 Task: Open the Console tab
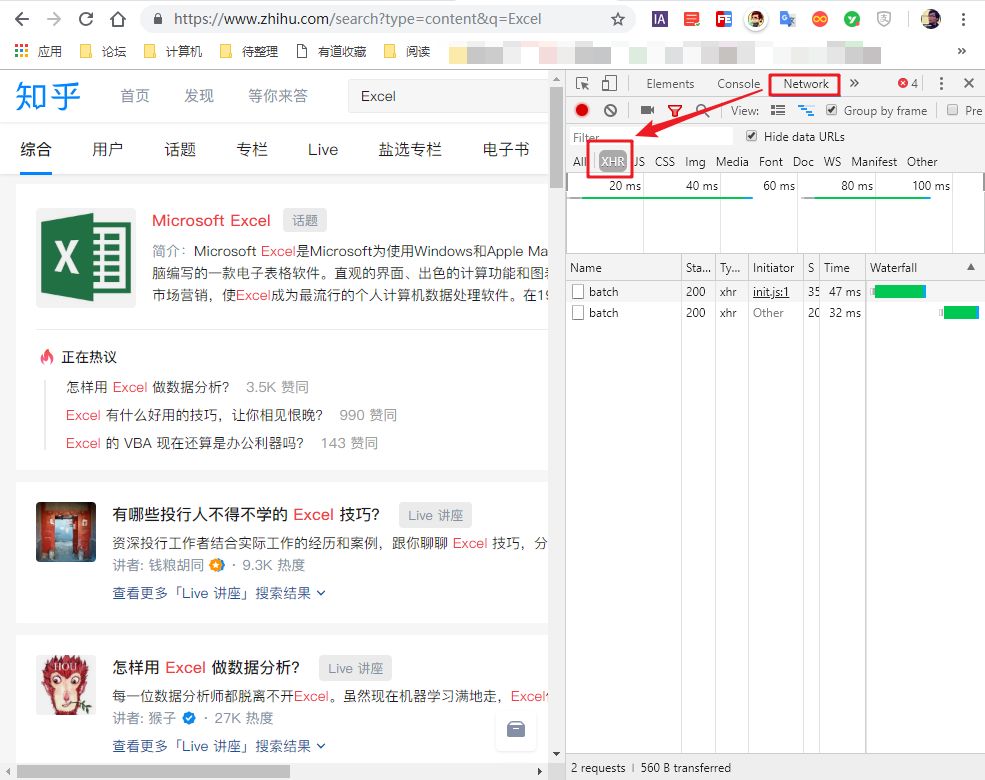click(738, 84)
